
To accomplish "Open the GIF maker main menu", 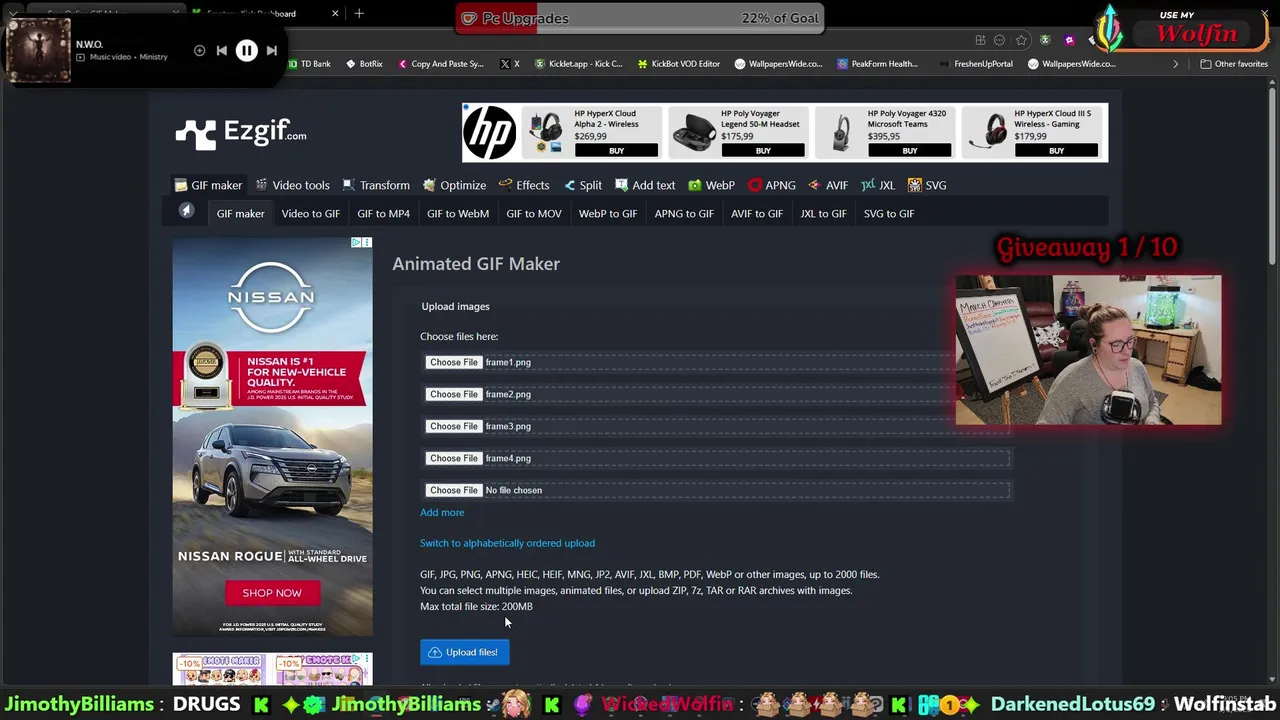I will (208, 185).
